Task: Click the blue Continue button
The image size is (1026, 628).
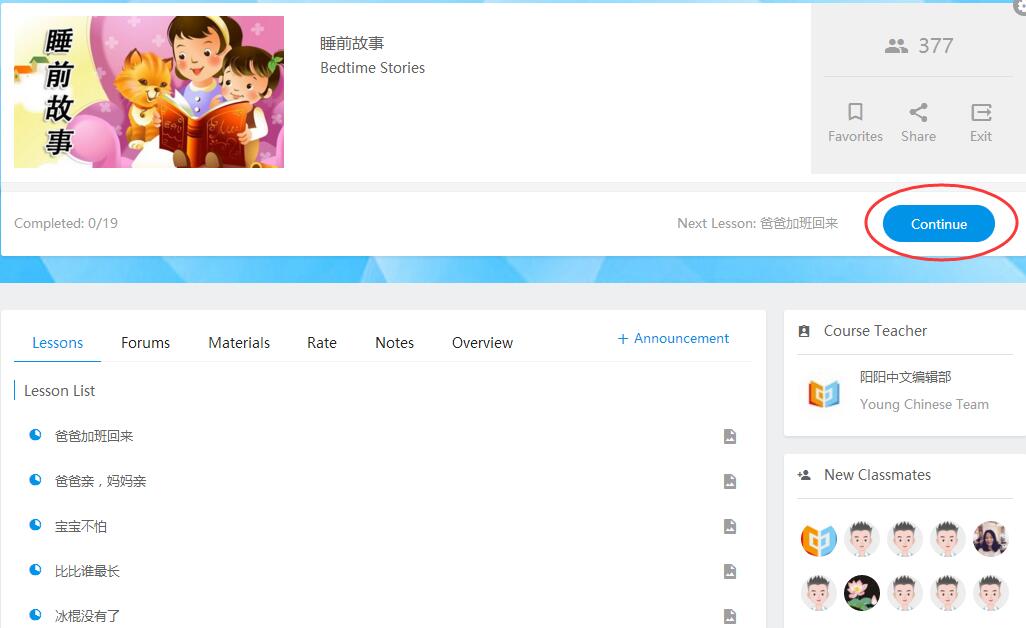Action: point(938,224)
